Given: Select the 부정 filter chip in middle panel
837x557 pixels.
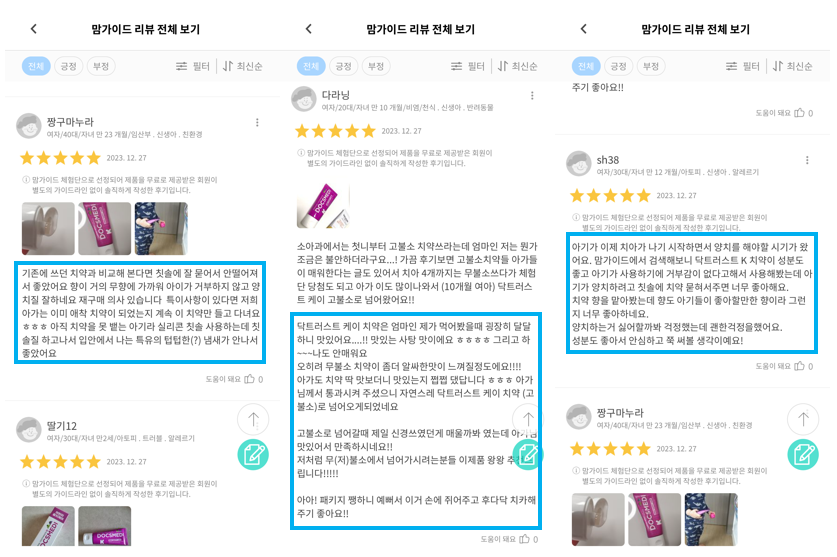Looking at the screenshot, I should click(x=376, y=66).
